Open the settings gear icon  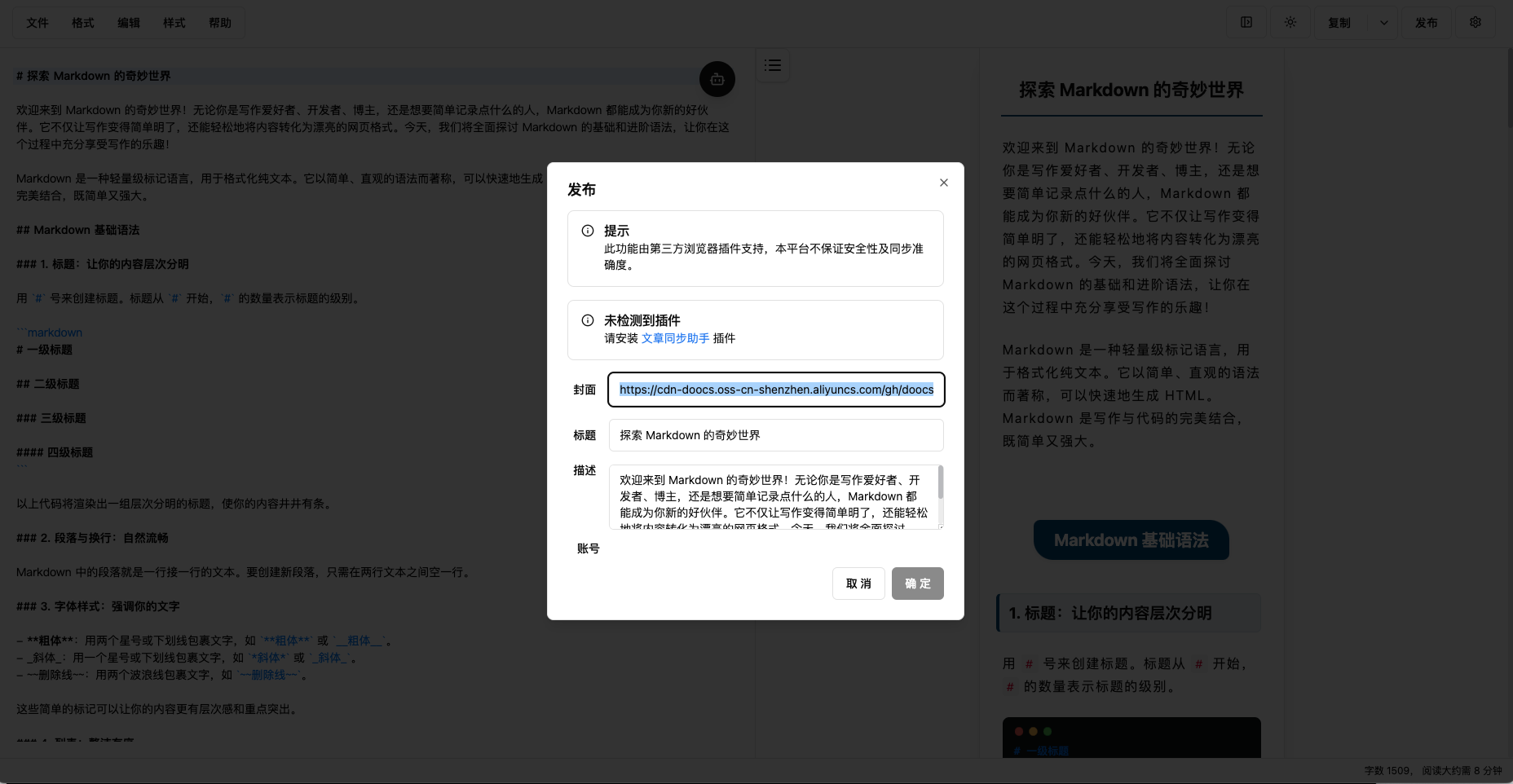[1476, 22]
